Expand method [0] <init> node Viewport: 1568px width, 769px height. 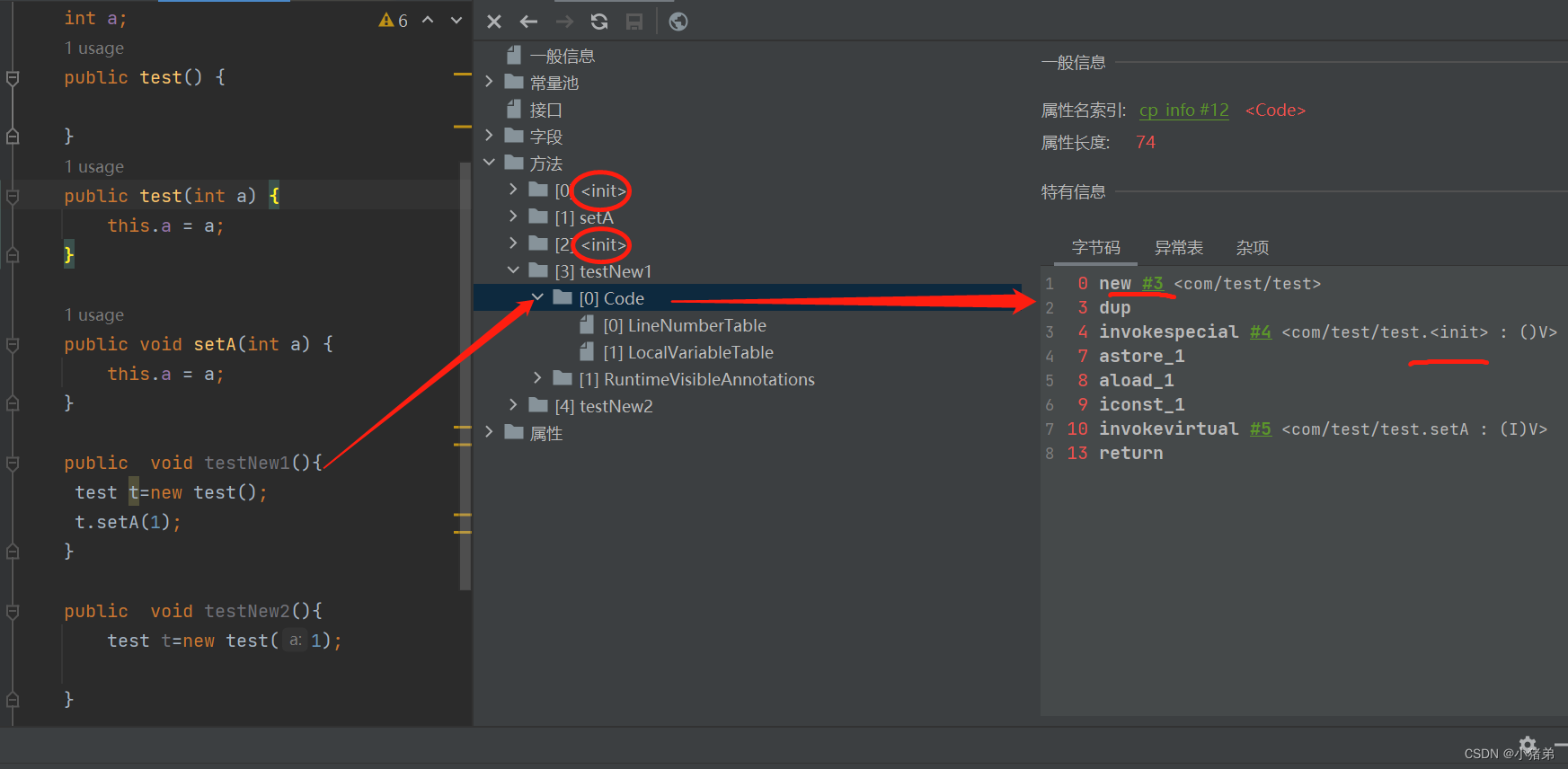point(513,190)
